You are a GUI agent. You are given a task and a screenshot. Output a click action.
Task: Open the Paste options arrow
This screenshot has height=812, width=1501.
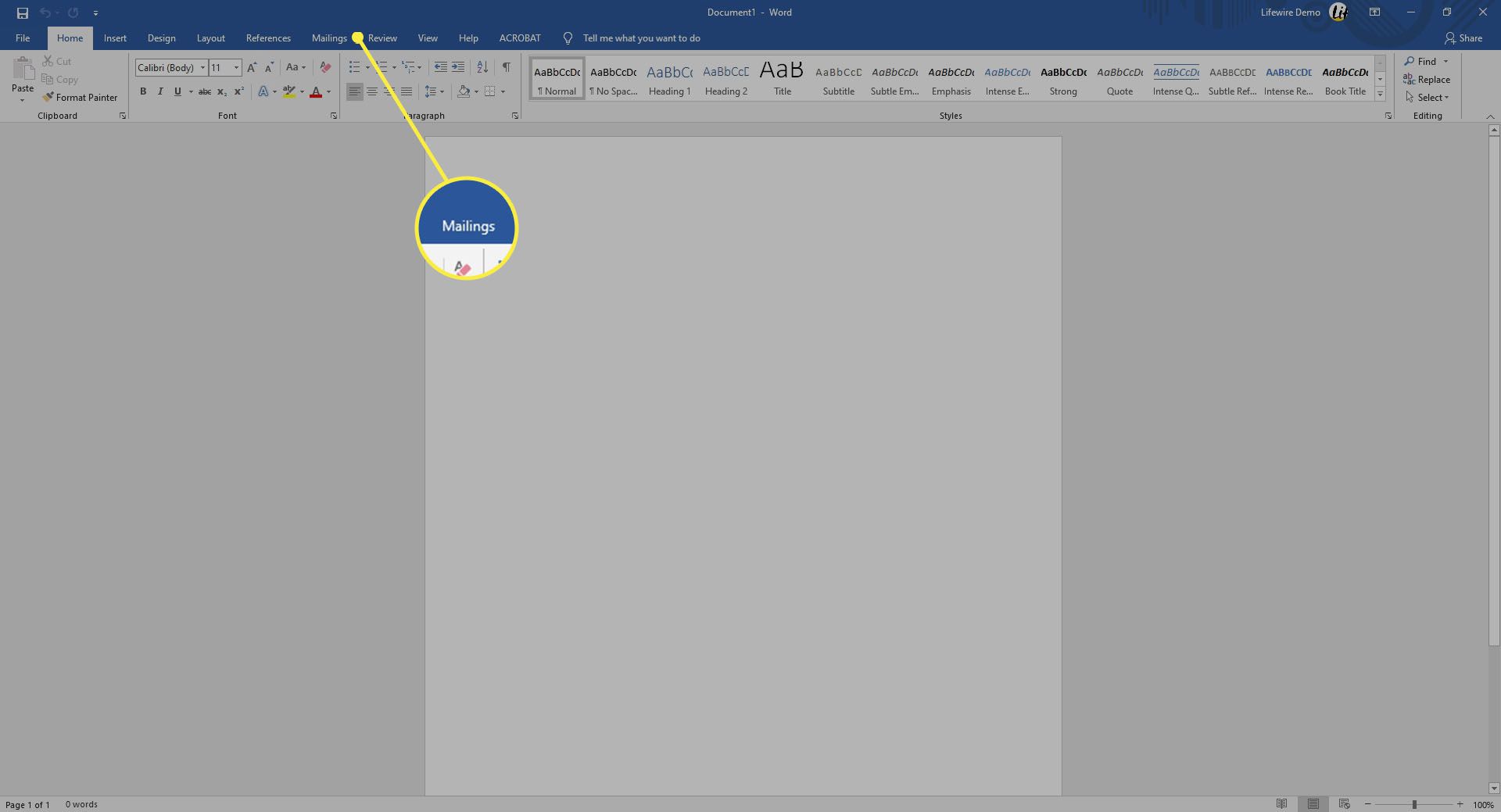click(23, 100)
